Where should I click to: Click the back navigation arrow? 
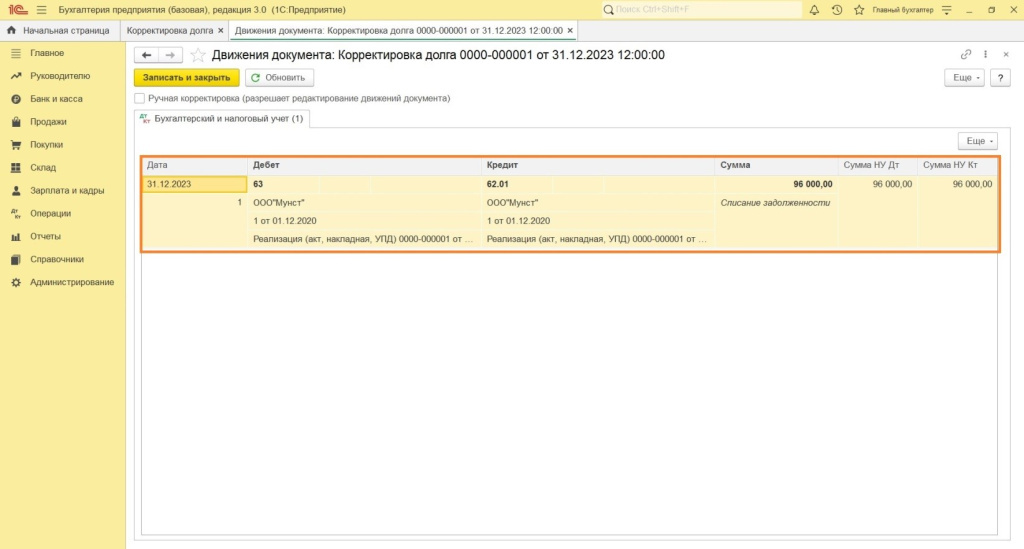pyautogui.click(x=147, y=55)
